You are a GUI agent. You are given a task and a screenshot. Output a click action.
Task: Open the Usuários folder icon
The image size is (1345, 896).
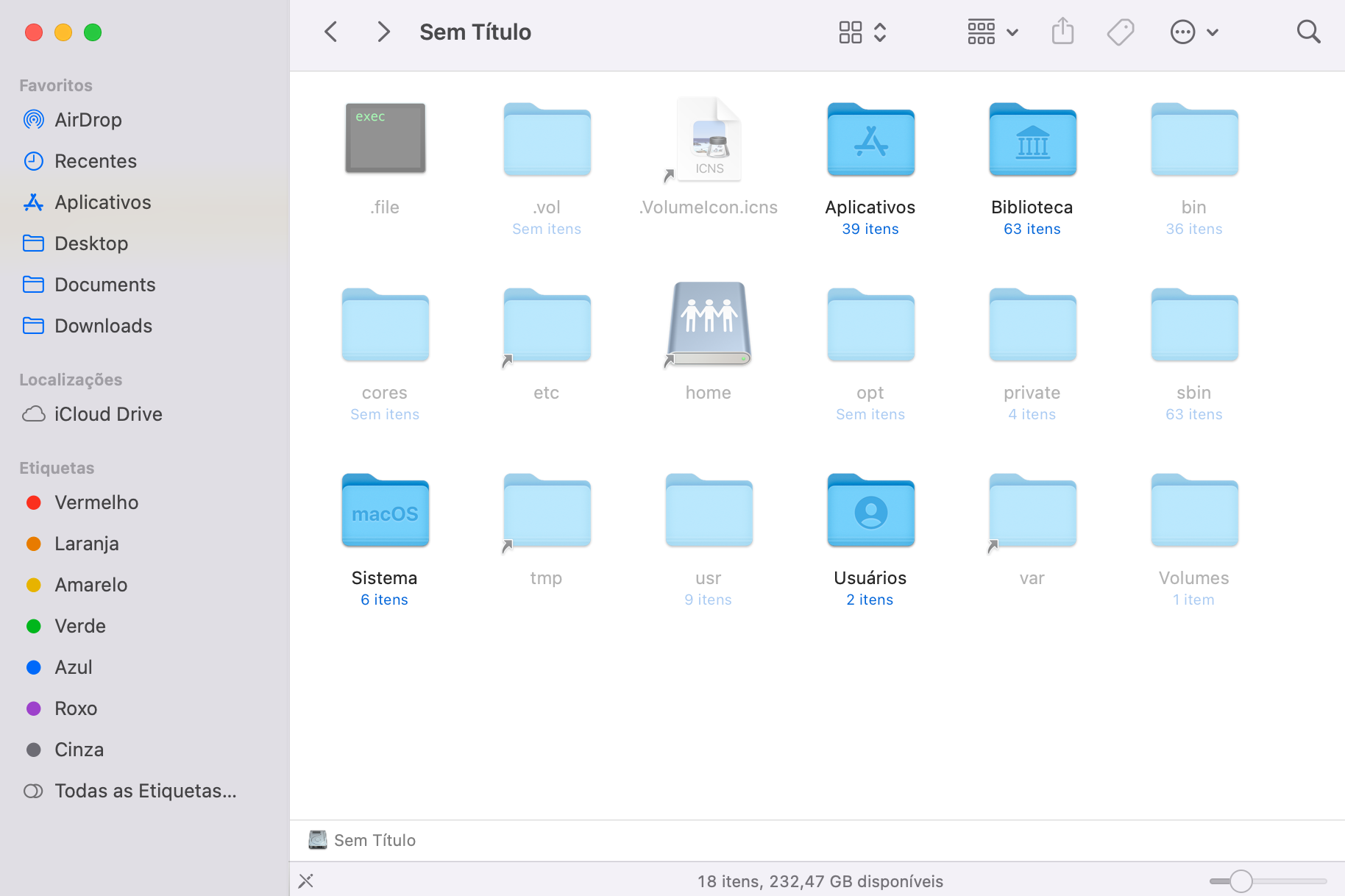[x=870, y=511]
